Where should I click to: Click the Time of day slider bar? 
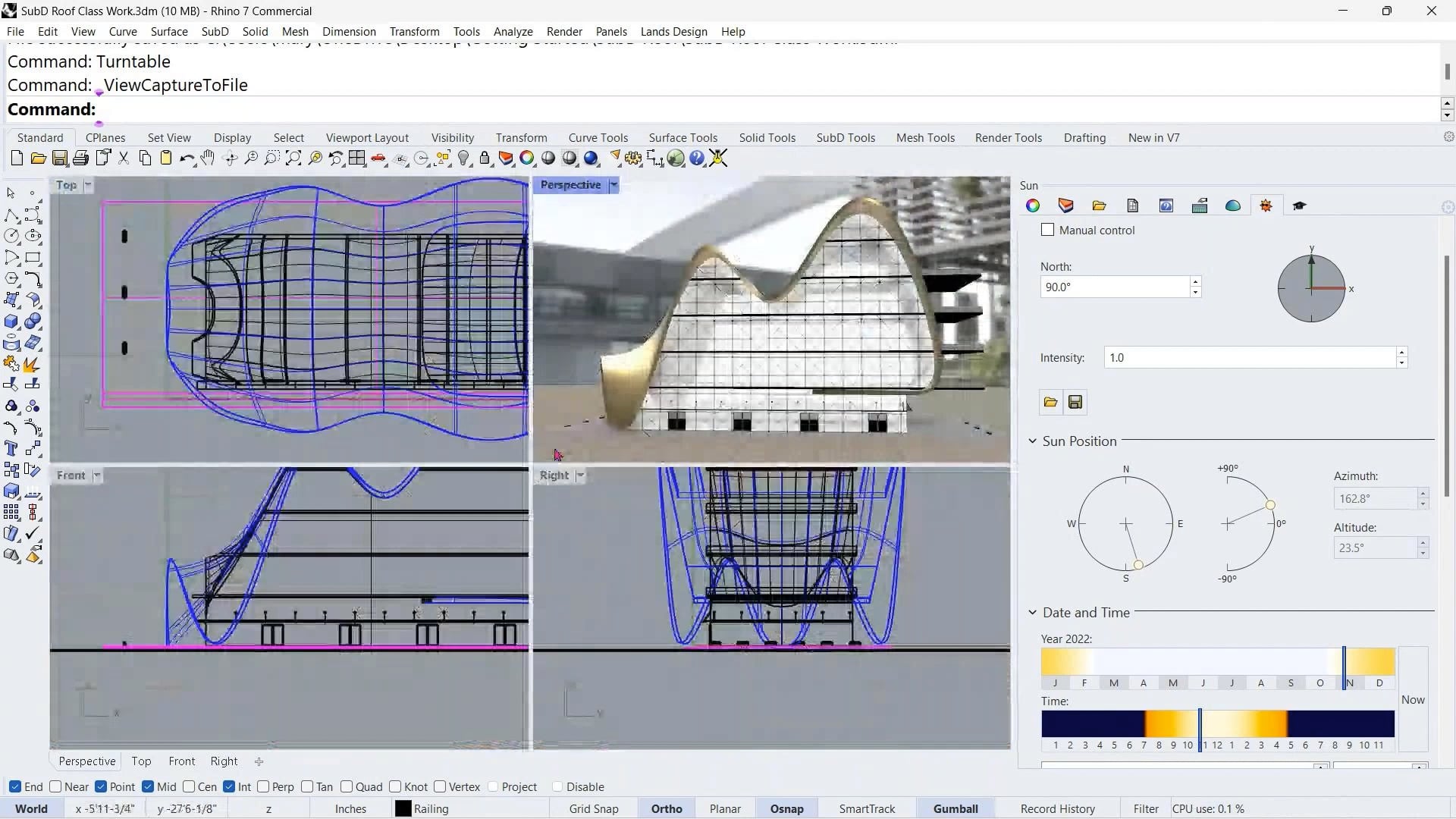coord(1218,723)
